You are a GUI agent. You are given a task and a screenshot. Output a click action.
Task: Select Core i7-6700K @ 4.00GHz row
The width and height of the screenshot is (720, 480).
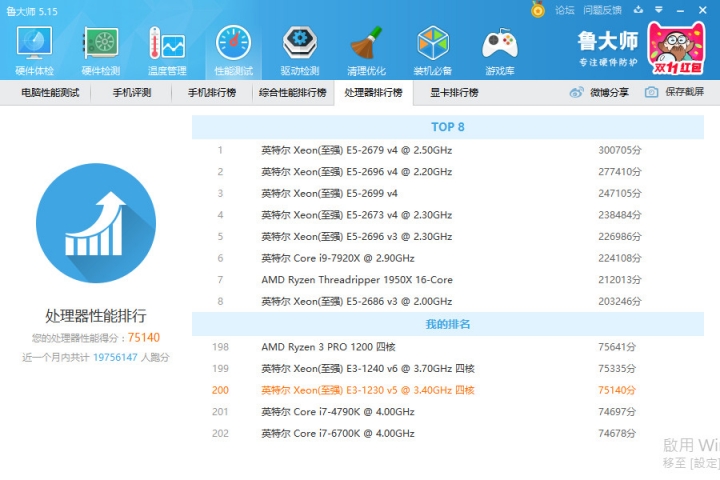pyautogui.click(x=448, y=433)
